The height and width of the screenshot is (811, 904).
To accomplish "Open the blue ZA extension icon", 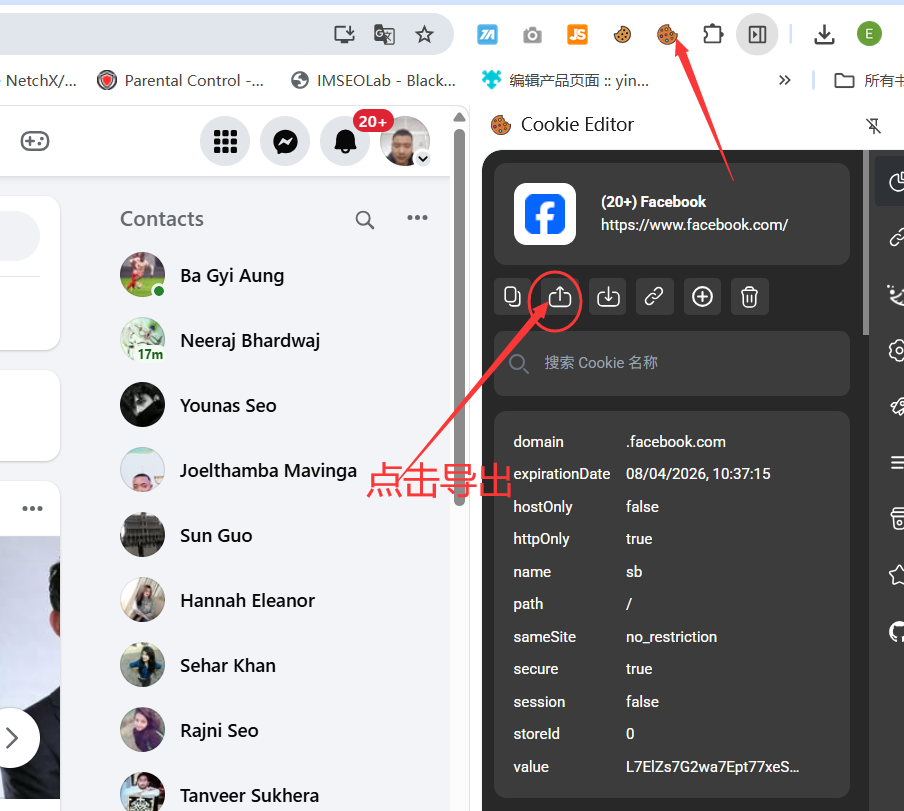I will [488, 35].
